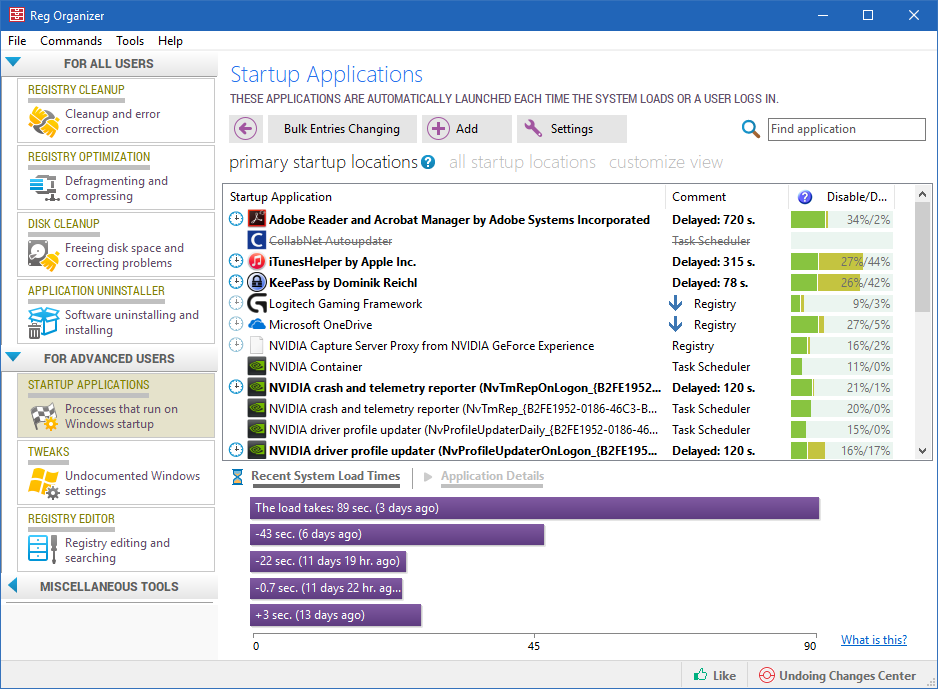938x689 pixels.
Task: Click the blue help icon beside primary startup locations
Action: tap(428, 162)
